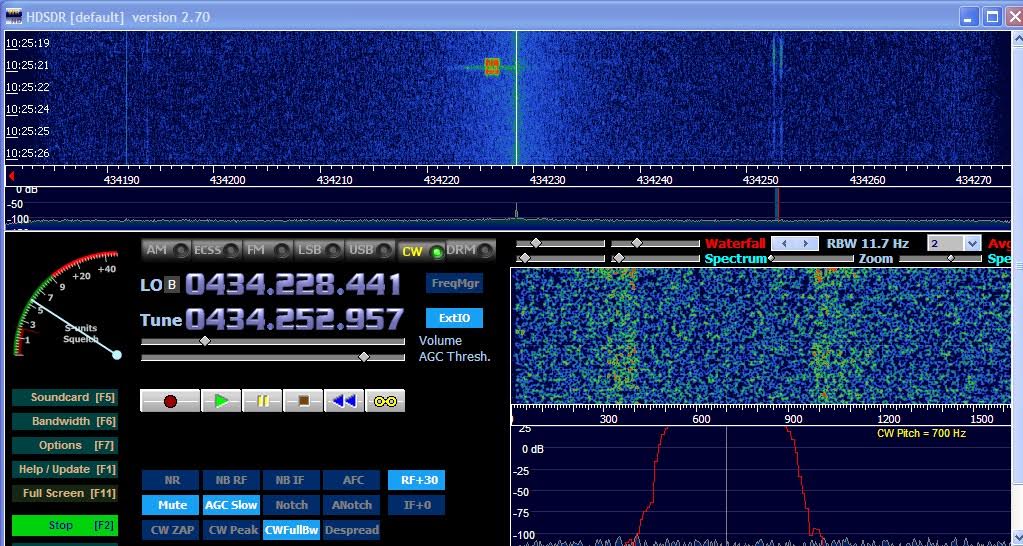Decrease RBW with the left arrow

point(786,243)
